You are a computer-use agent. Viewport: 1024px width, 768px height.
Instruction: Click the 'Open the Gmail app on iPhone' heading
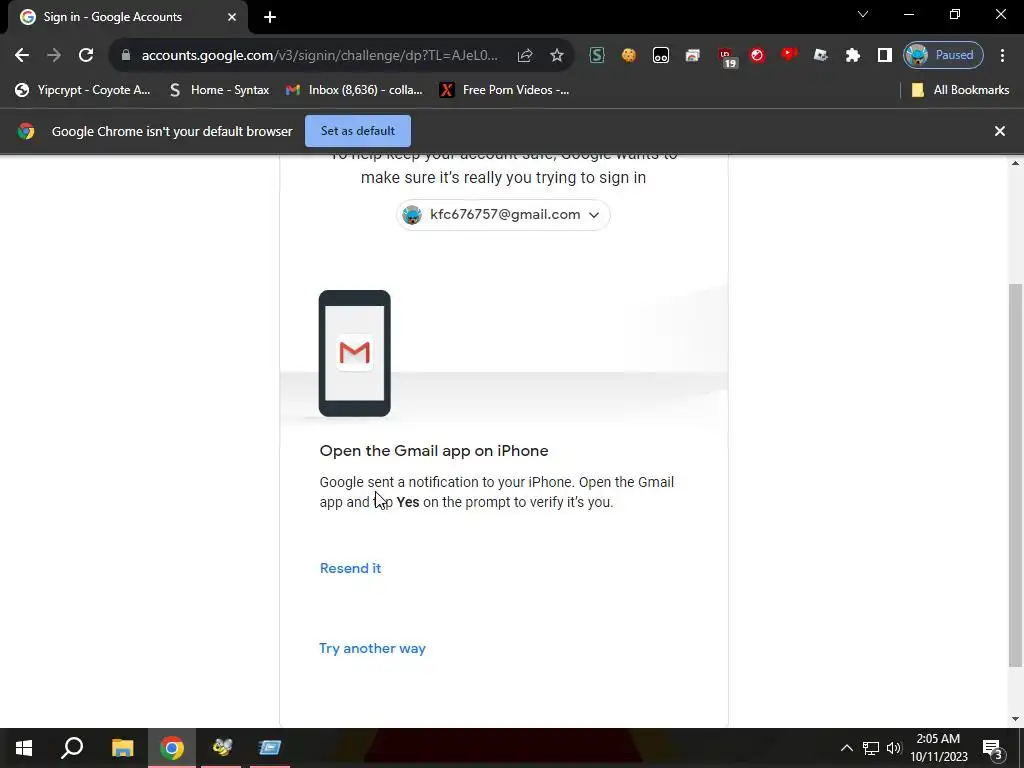(x=434, y=451)
